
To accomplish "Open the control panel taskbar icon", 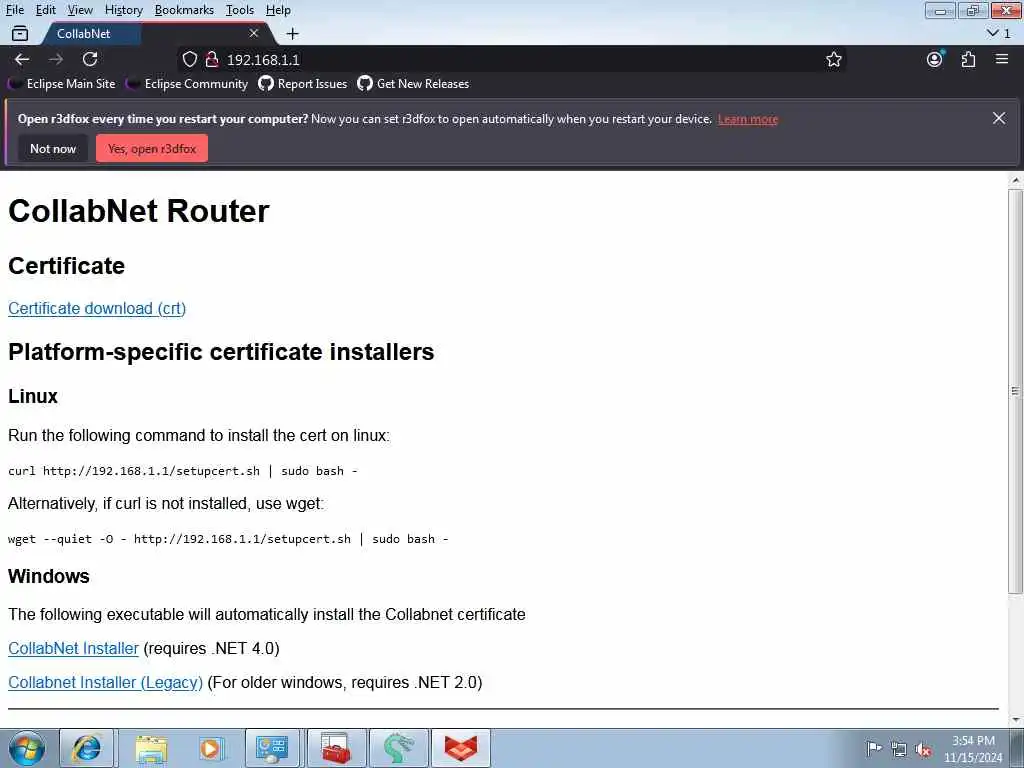I will [x=272, y=748].
